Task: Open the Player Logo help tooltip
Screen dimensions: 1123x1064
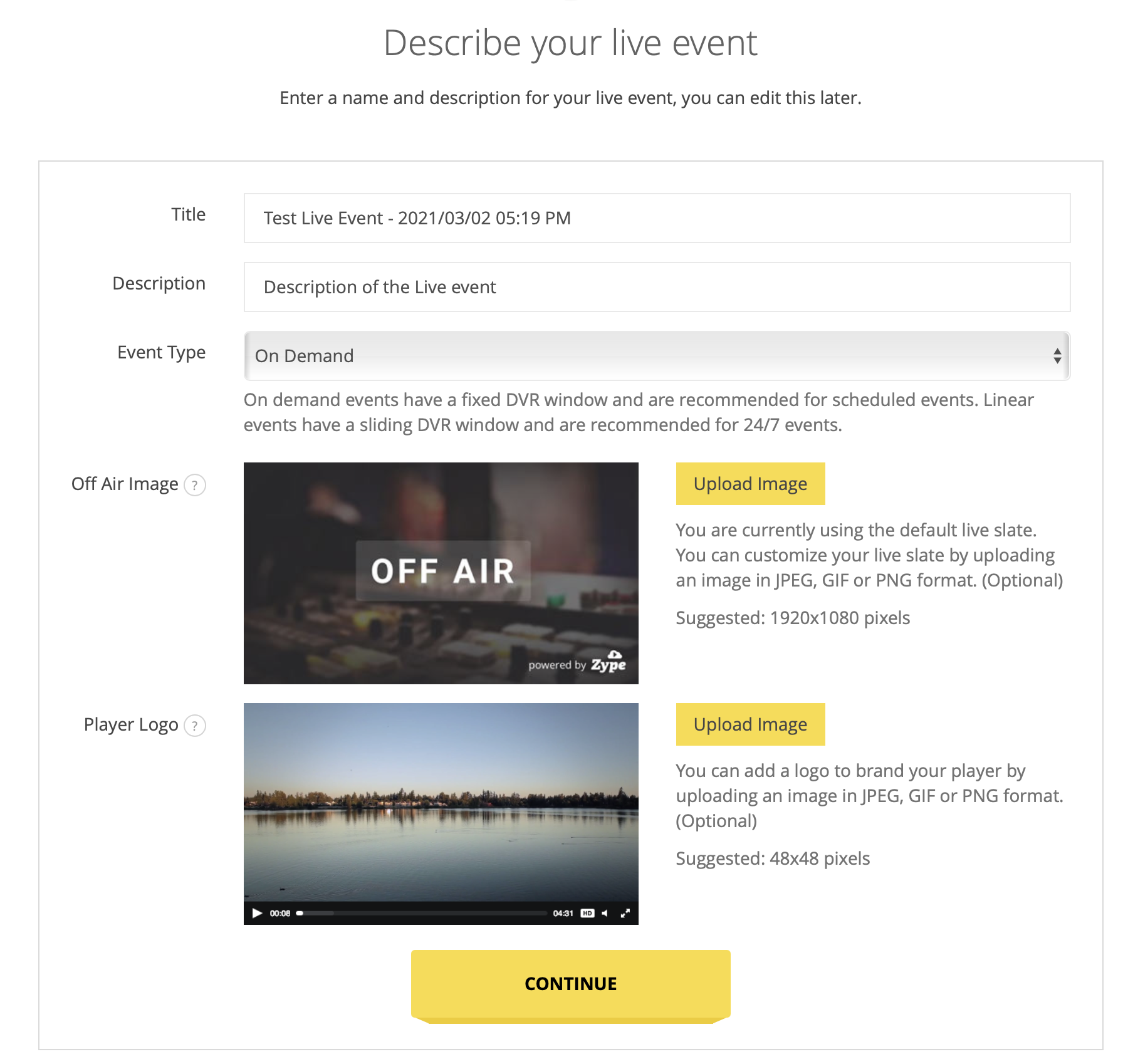Action: click(195, 726)
